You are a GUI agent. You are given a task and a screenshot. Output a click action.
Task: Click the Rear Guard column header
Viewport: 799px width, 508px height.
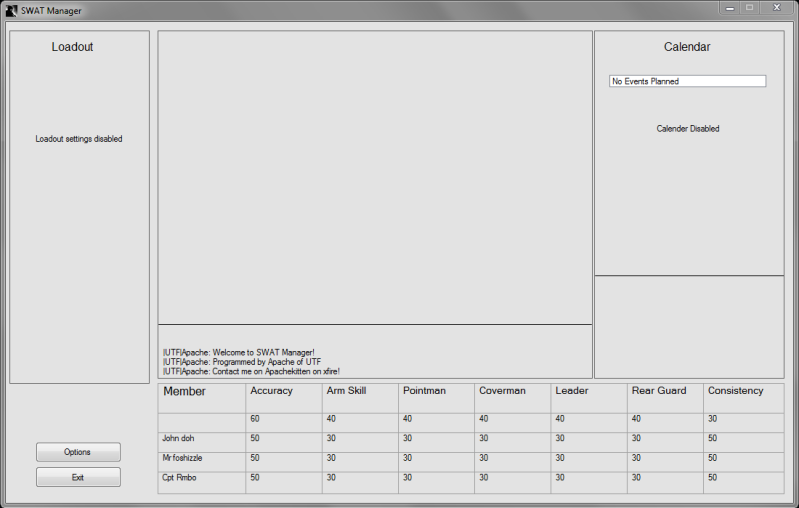pos(659,391)
